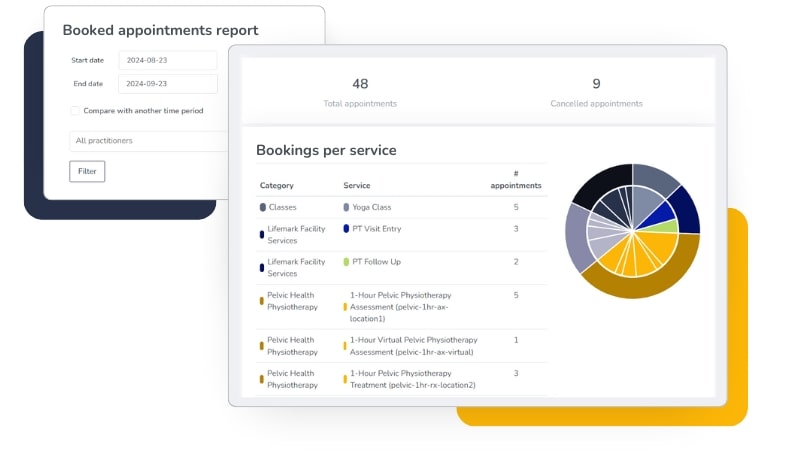The width and height of the screenshot is (800, 450).
Task: Click the Bookings per service heading
Action: [326, 150]
